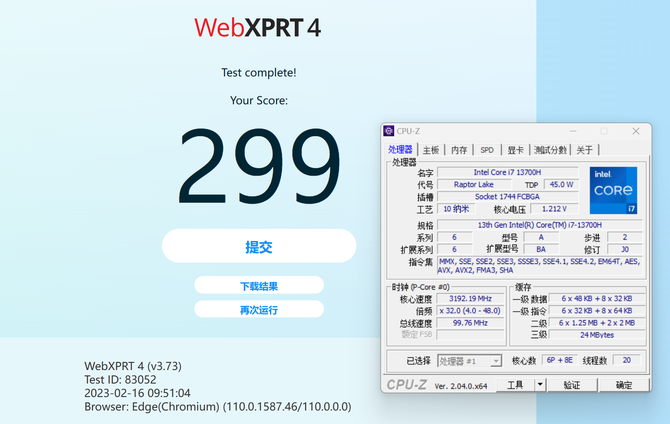The height and width of the screenshot is (424, 670).
Task: Click the 299 score number
Action: 259,166
